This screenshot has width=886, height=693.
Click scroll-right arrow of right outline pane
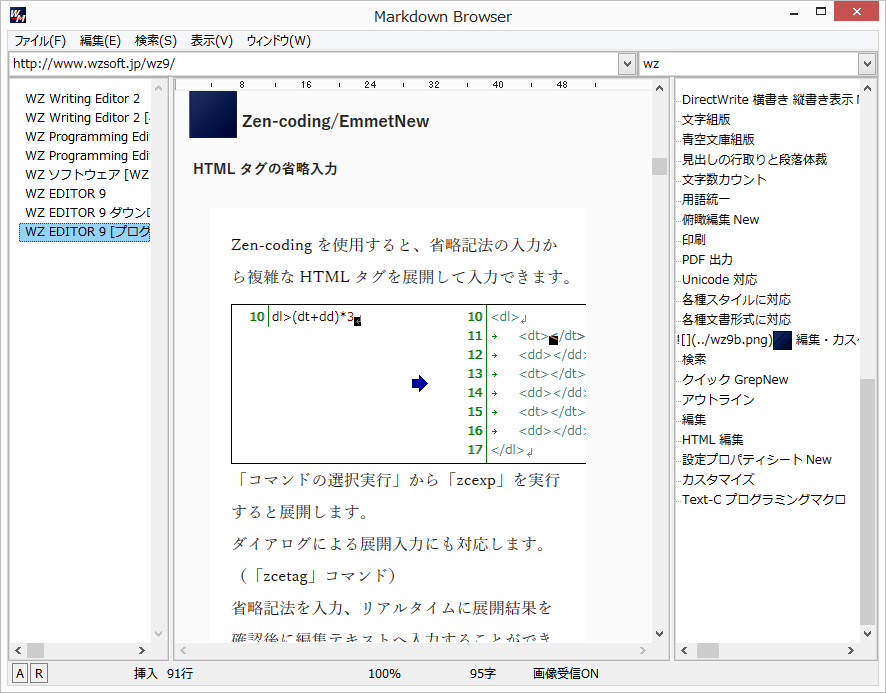coord(851,651)
